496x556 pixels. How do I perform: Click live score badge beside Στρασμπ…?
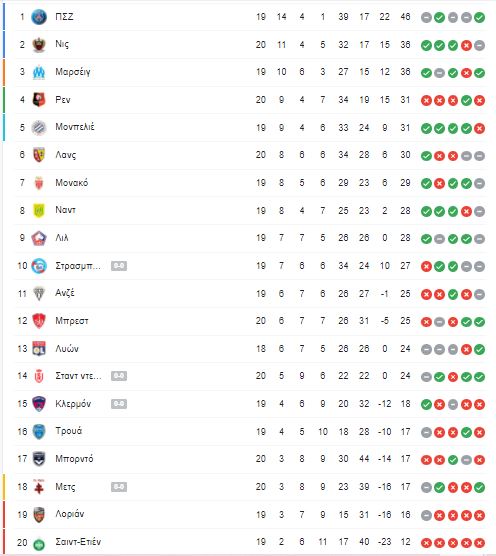[119, 266]
